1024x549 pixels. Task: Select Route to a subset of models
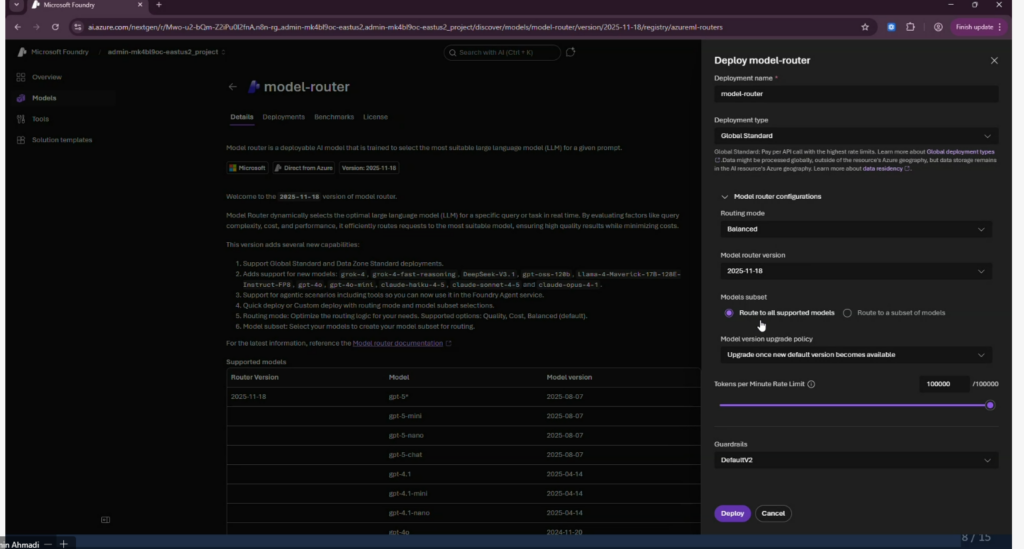[847, 313]
